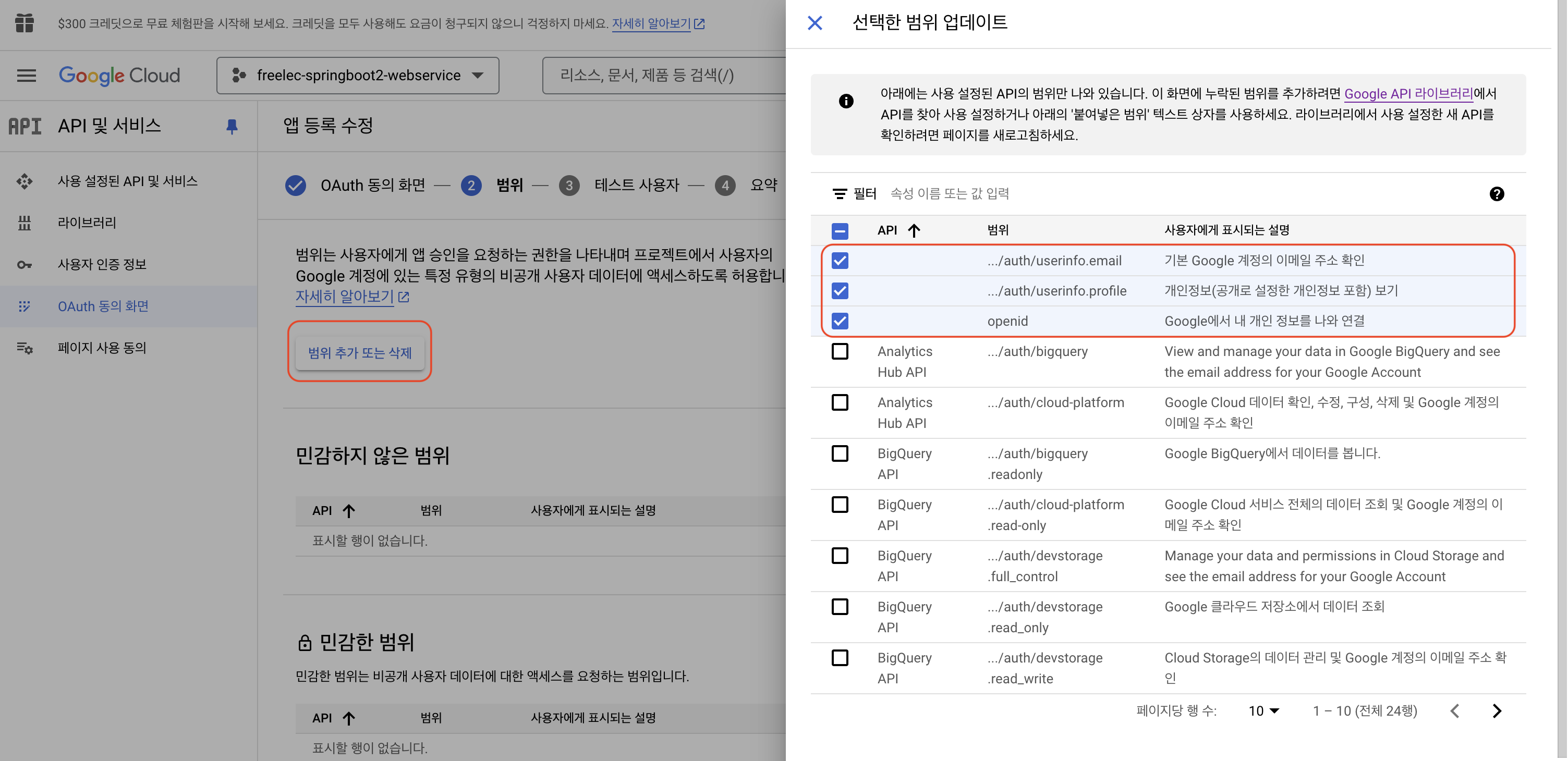The height and width of the screenshot is (761, 1568).
Task: Open 라이브러리 in the left sidebar
Action: click(x=87, y=223)
